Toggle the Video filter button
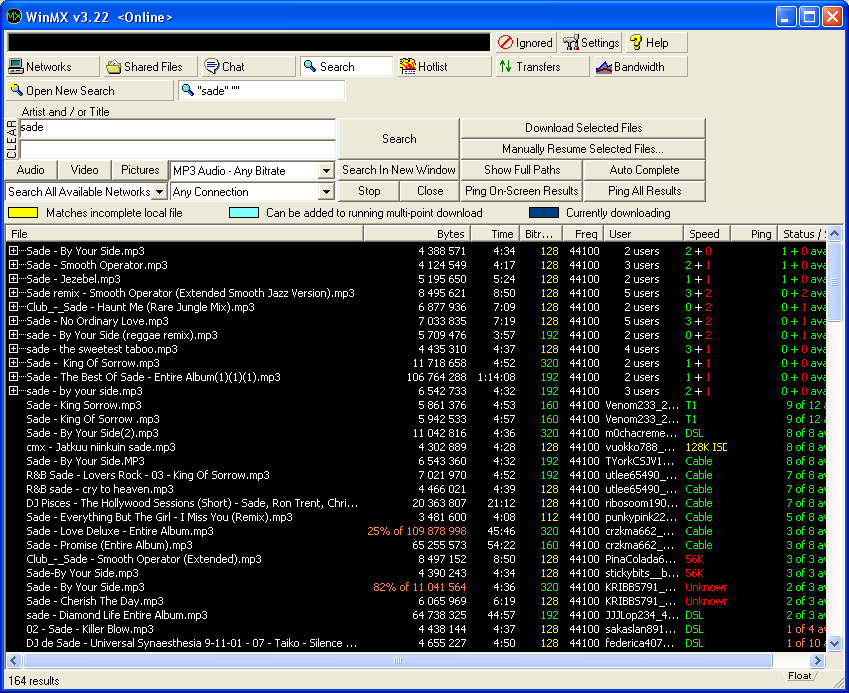 point(85,170)
